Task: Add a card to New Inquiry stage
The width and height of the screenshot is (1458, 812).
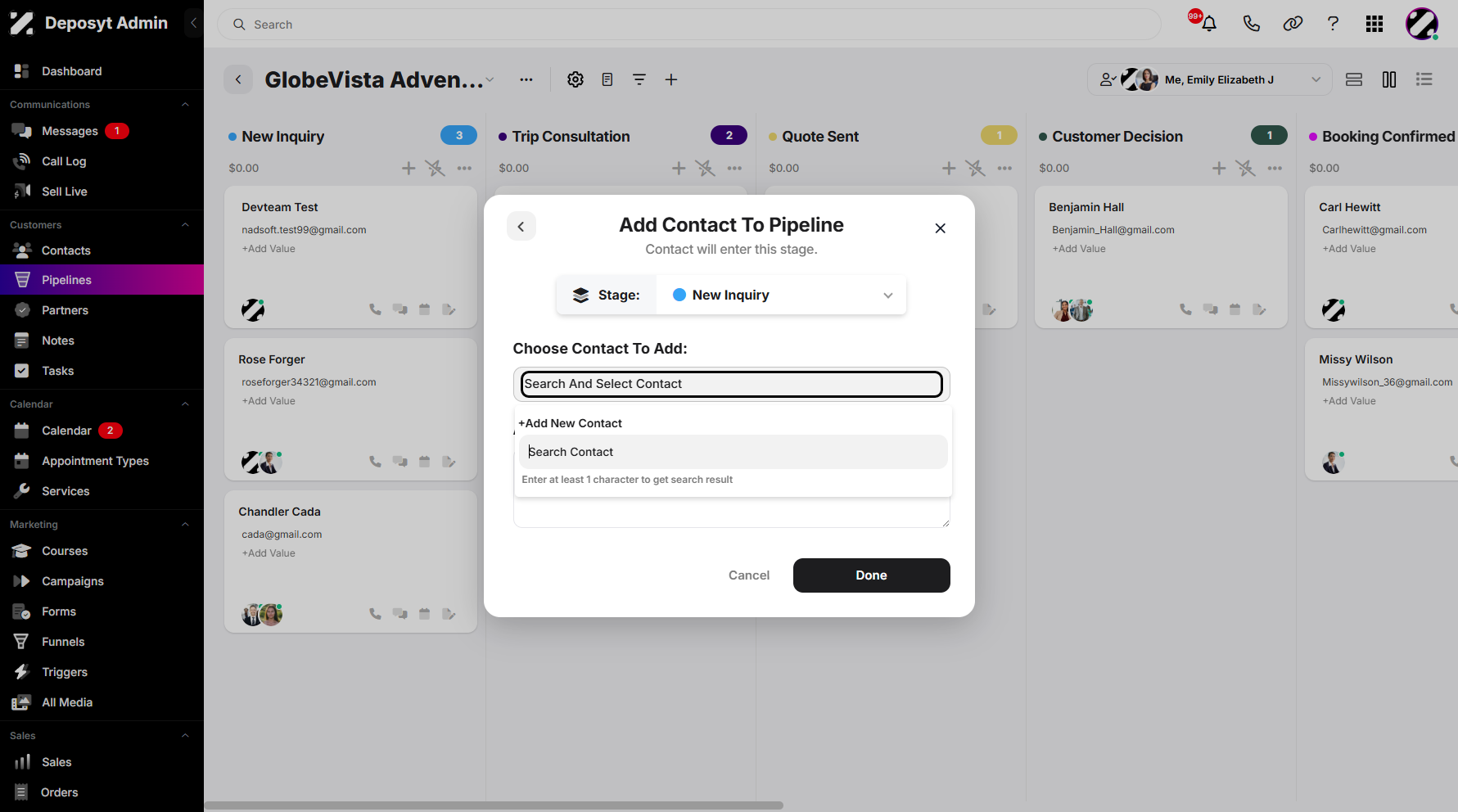Action: pos(409,168)
